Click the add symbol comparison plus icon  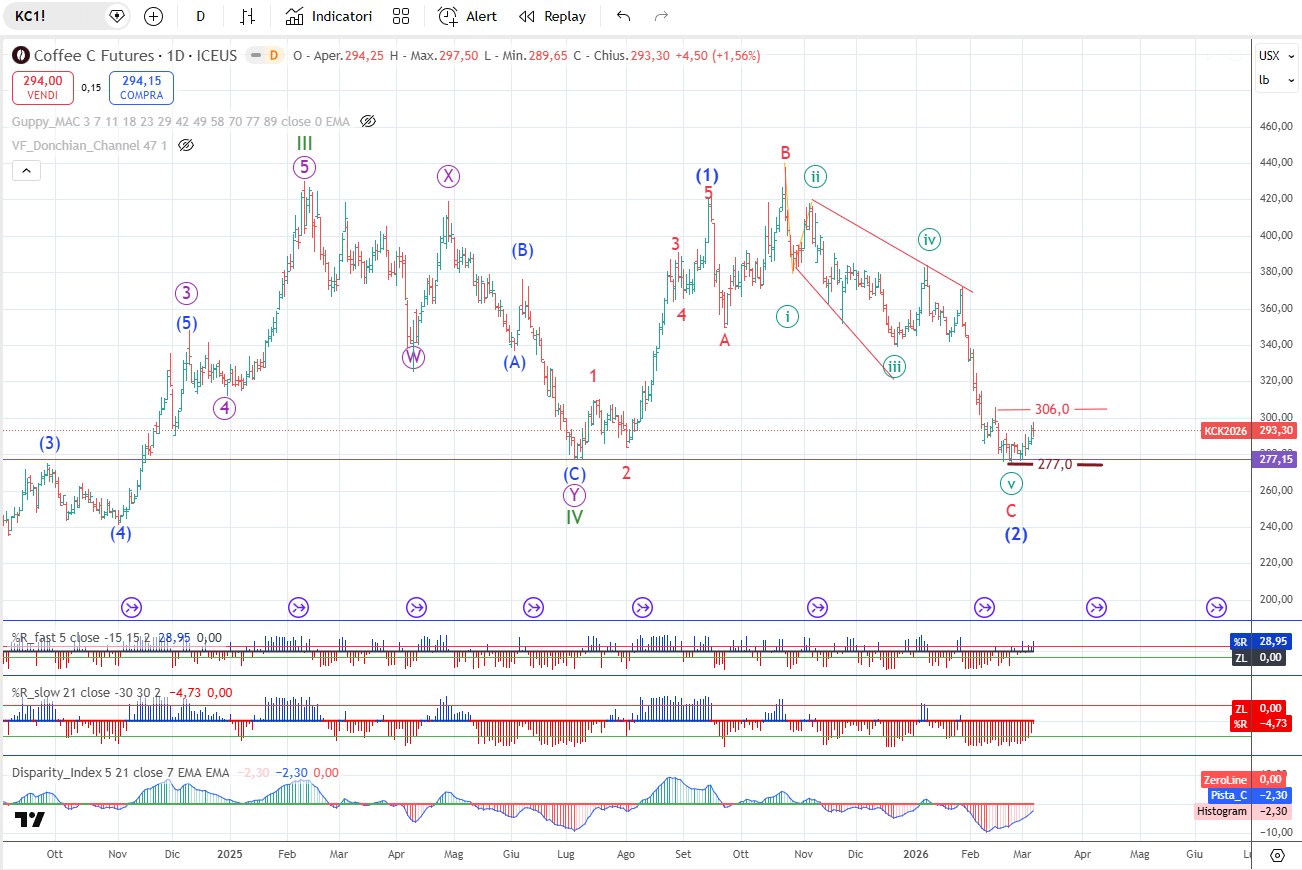coord(153,16)
